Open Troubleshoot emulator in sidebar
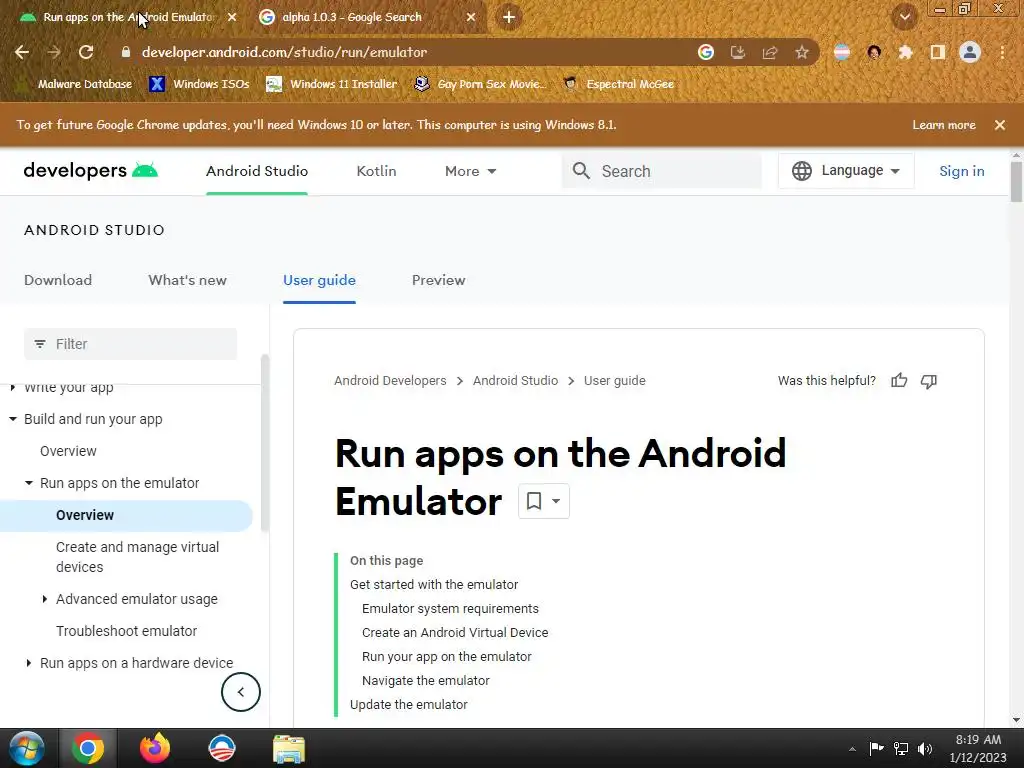1024x768 pixels. pos(126,631)
